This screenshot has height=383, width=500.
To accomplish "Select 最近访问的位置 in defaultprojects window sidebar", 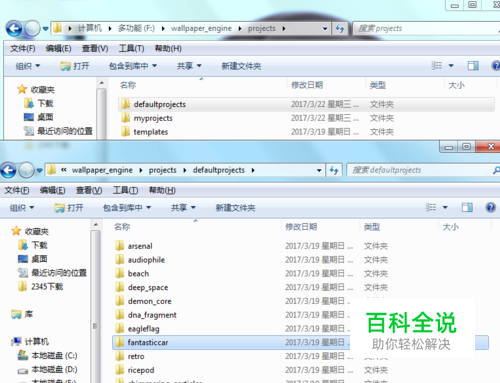I will 52,273.
